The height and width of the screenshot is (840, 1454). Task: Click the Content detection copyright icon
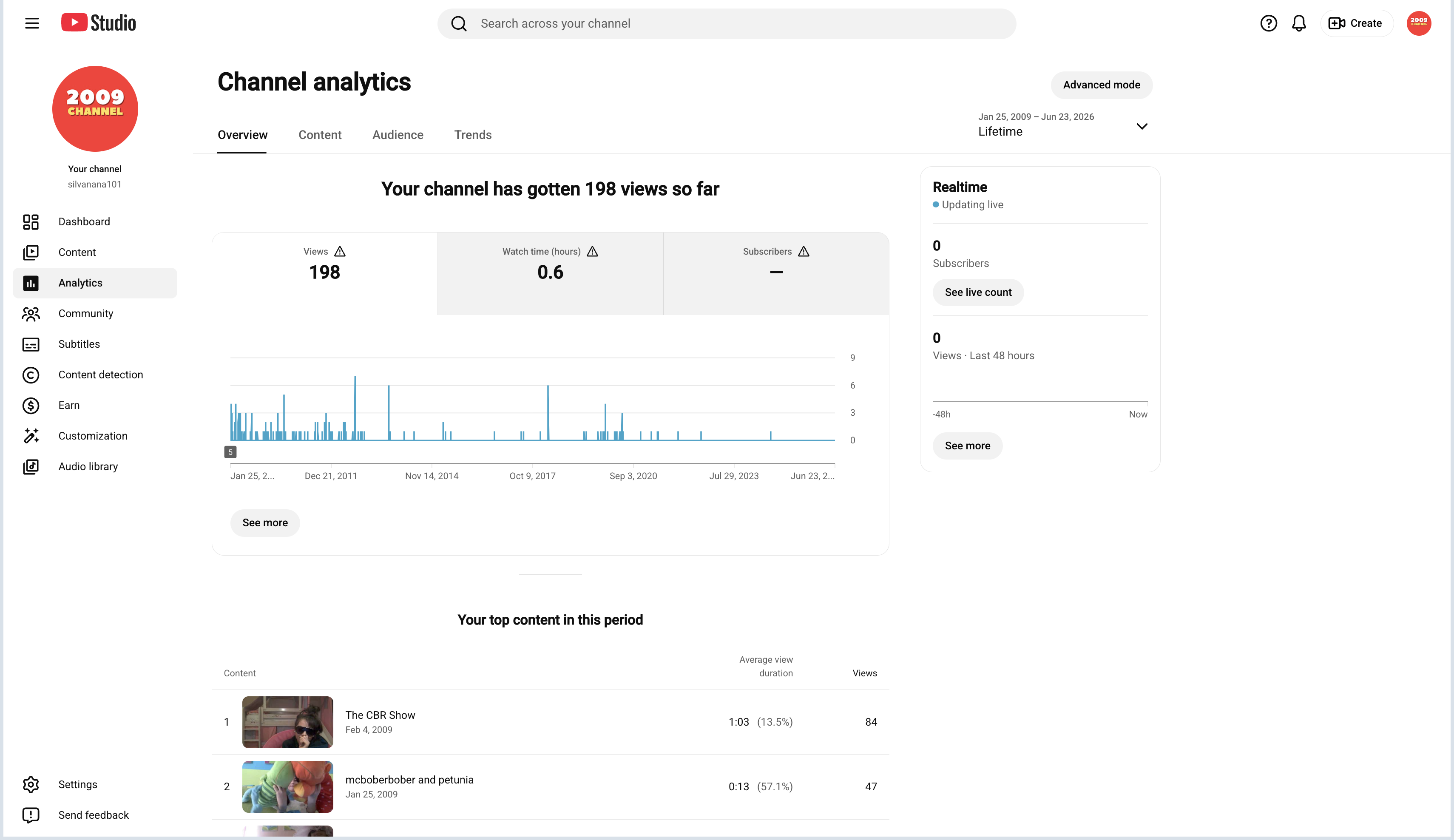pos(31,375)
